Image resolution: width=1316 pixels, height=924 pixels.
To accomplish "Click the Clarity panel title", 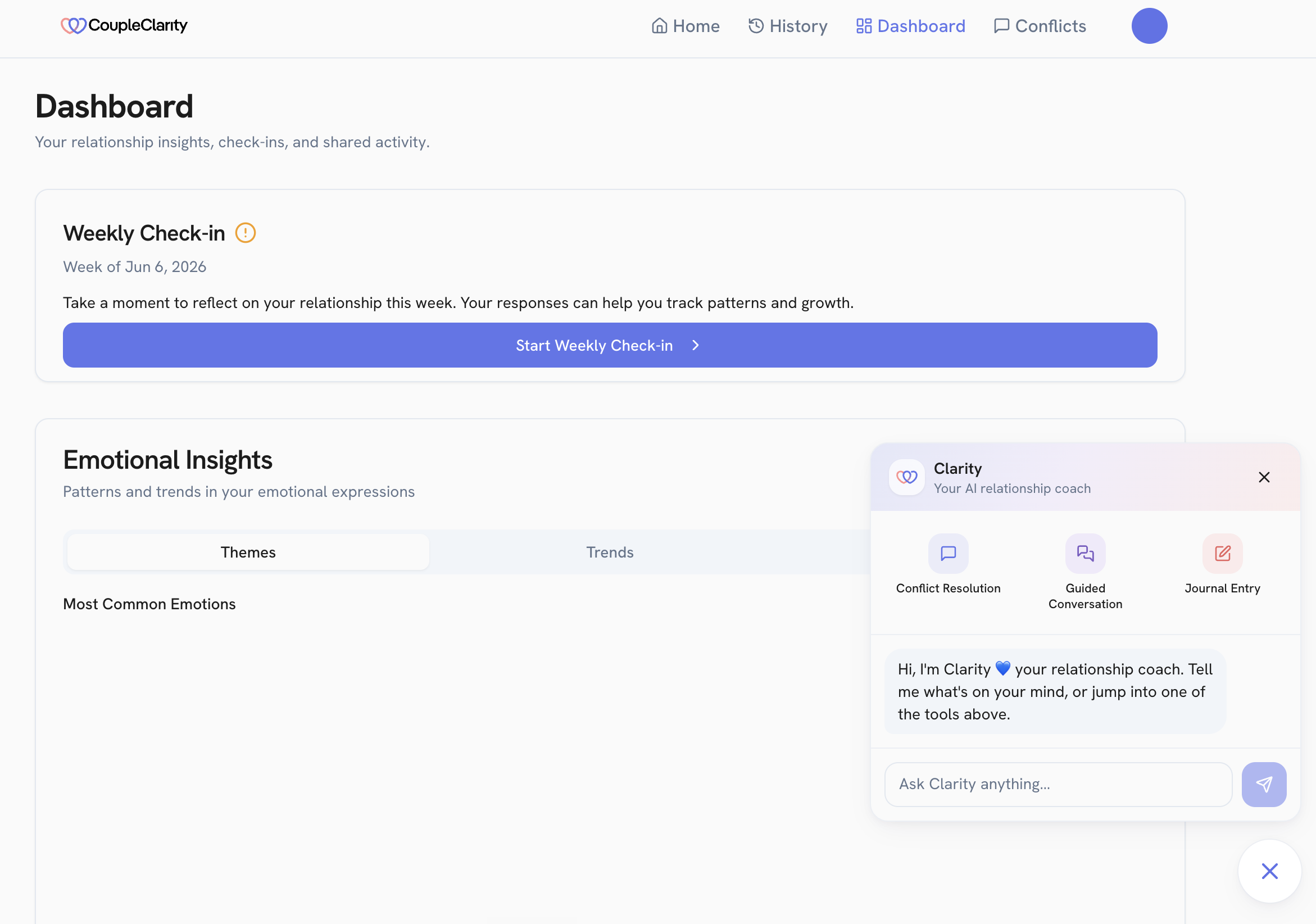I will pyautogui.click(x=957, y=469).
